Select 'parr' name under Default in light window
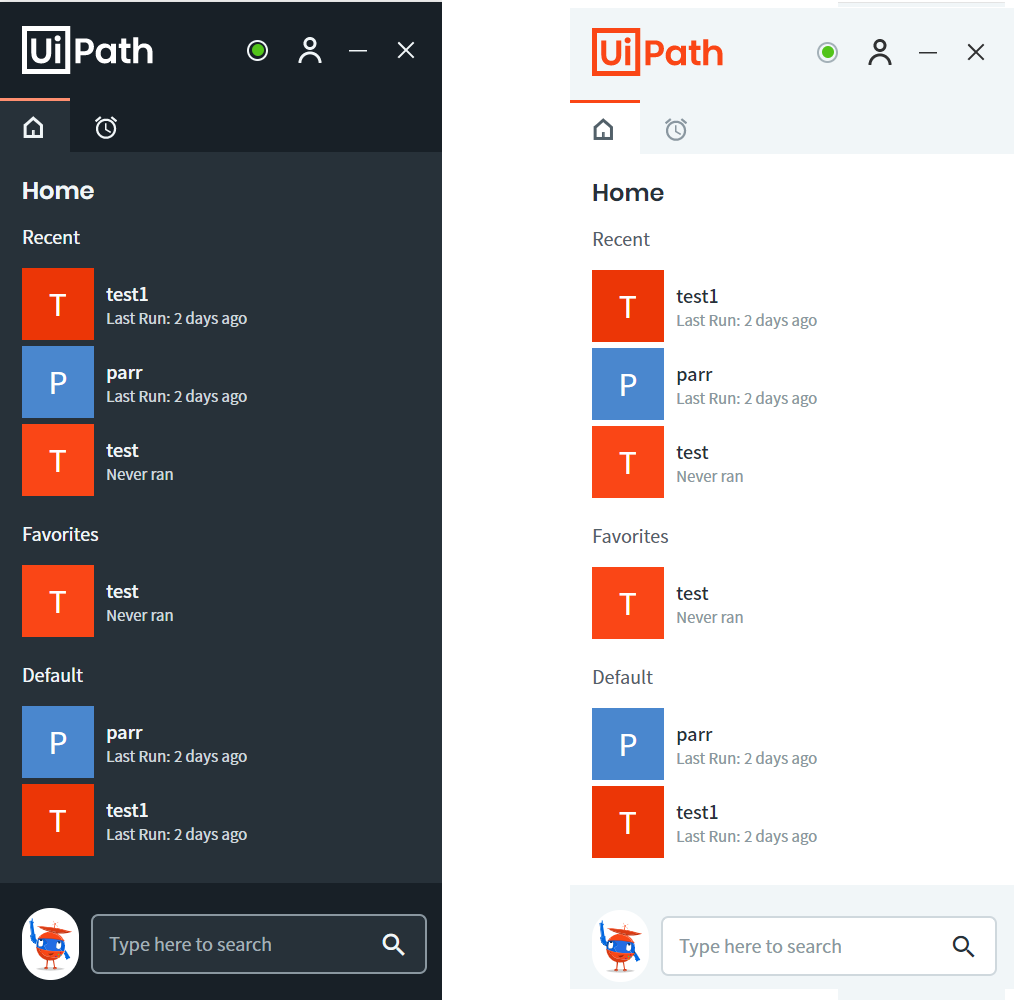 [x=694, y=735]
